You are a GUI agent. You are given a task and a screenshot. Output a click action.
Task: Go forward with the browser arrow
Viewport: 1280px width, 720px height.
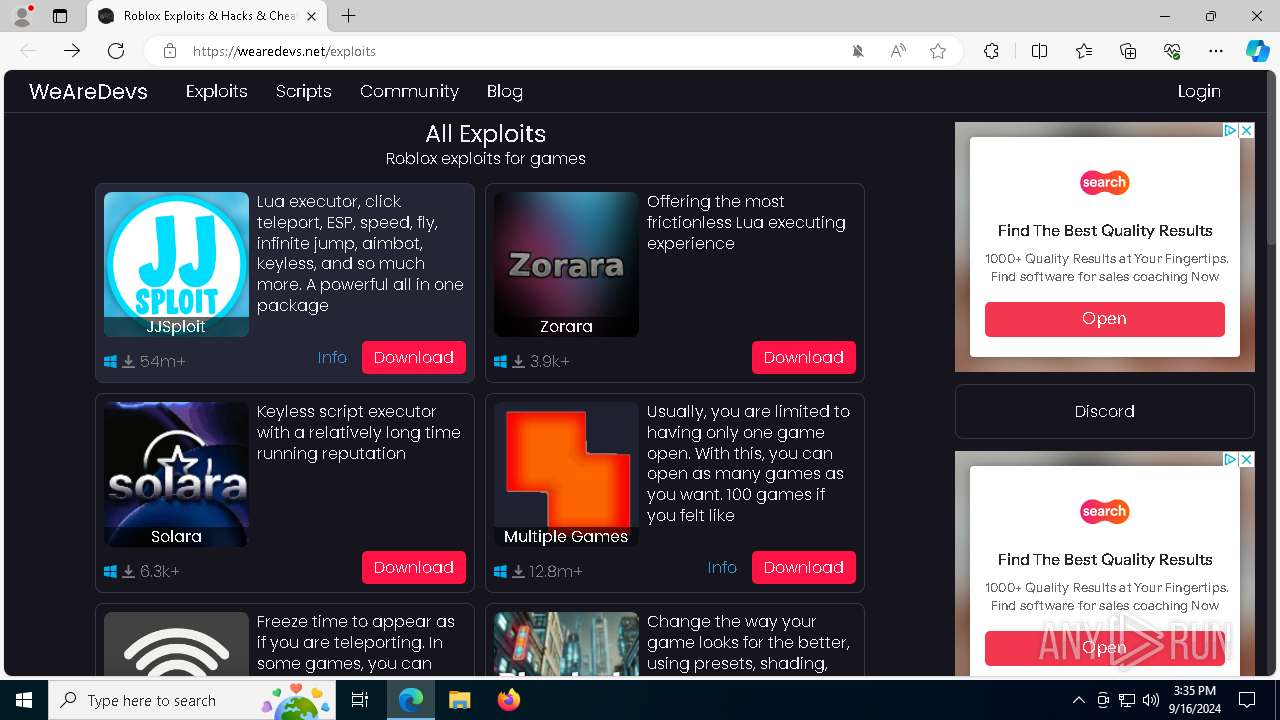pos(72,51)
